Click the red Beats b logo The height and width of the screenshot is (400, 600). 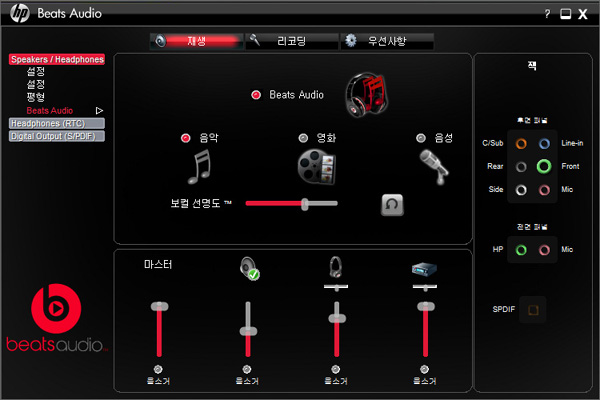(56, 309)
